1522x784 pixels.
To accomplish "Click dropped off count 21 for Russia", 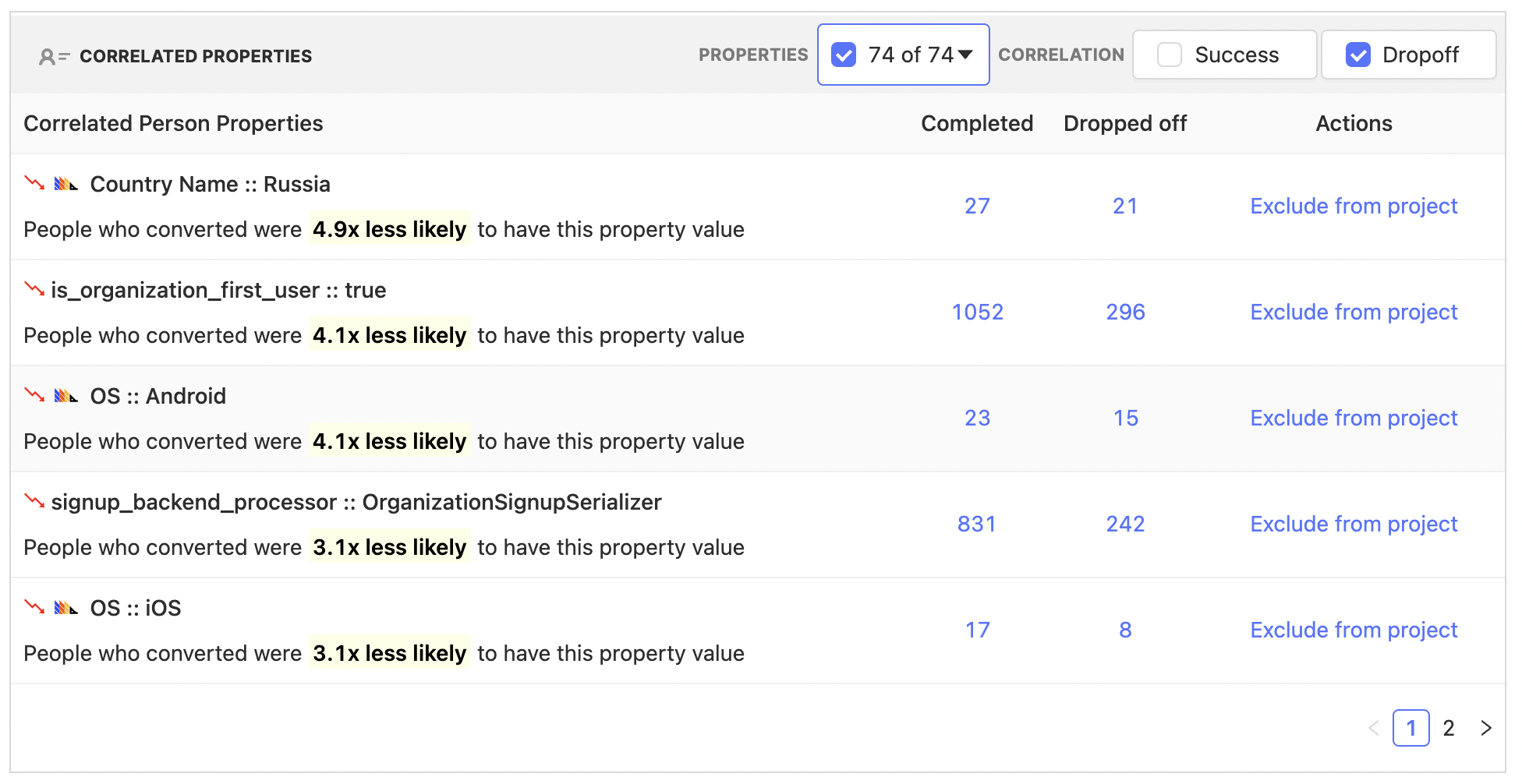I will [x=1125, y=206].
